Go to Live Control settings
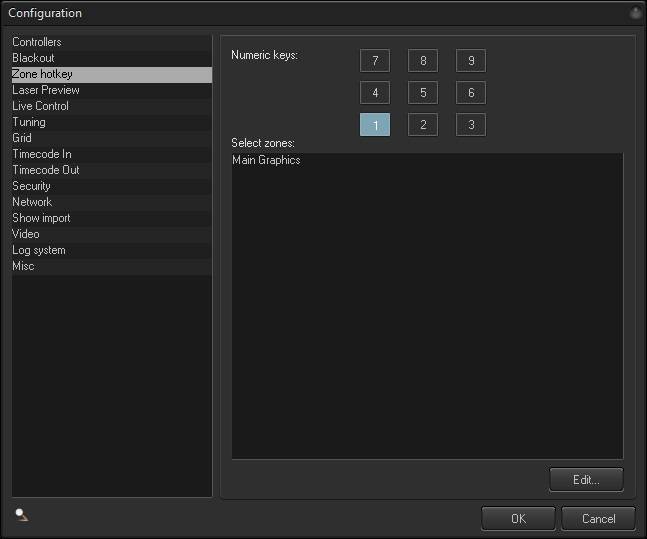Viewport: 647px width, 539px height. [40, 106]
